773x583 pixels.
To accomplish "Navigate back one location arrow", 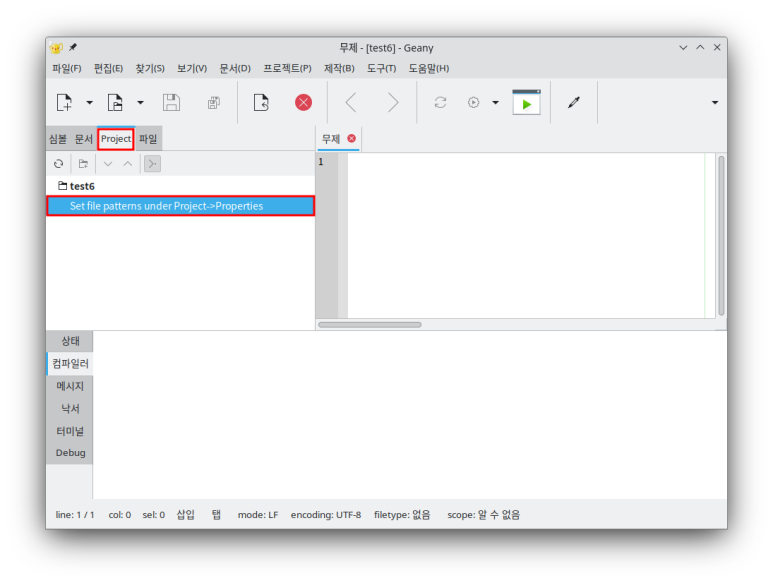I will click(x=351, y=103).
